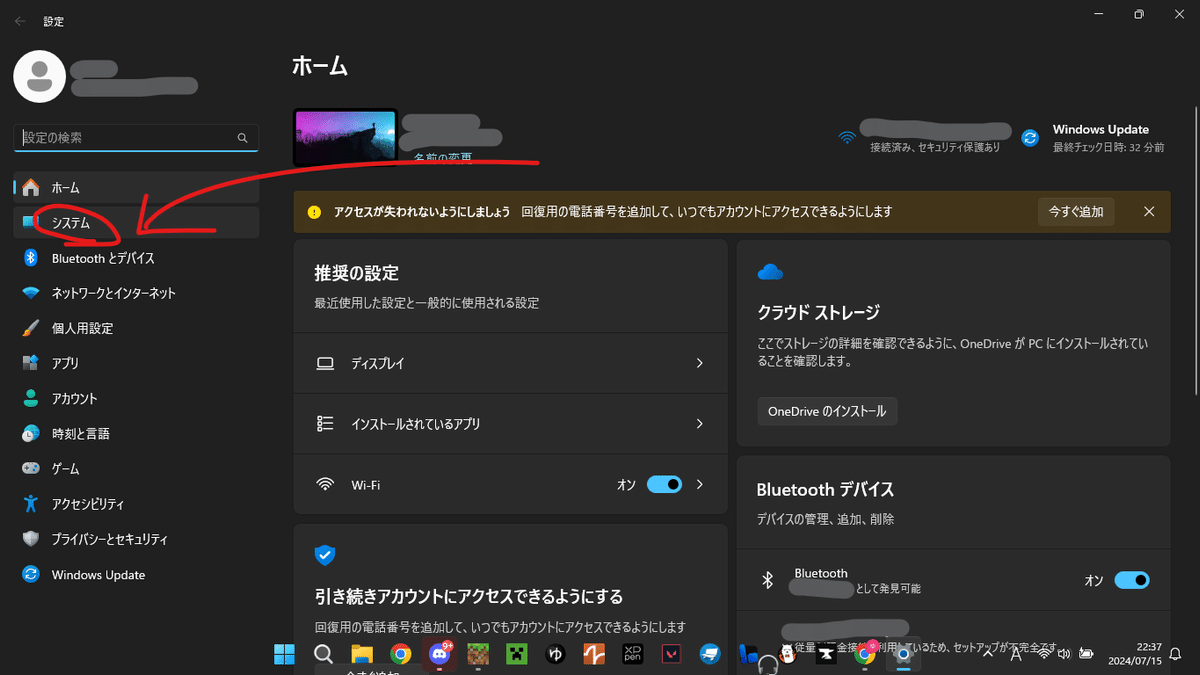Click the user profile avatar
The height and width of the screenshot is (675, 1200).
(40, 76)
